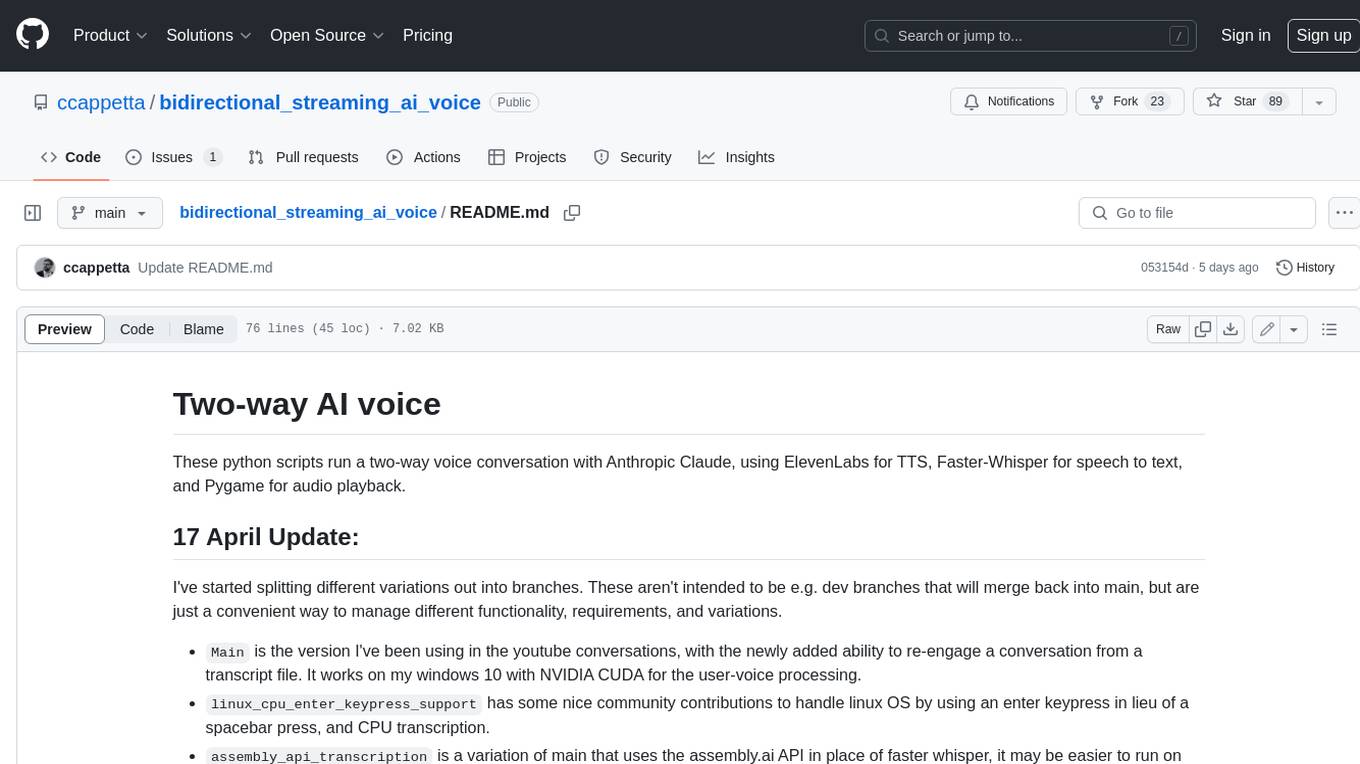Click the Main branch code label
The height and width of the screenshot is (764, 1360).
[x=227, y=652]
